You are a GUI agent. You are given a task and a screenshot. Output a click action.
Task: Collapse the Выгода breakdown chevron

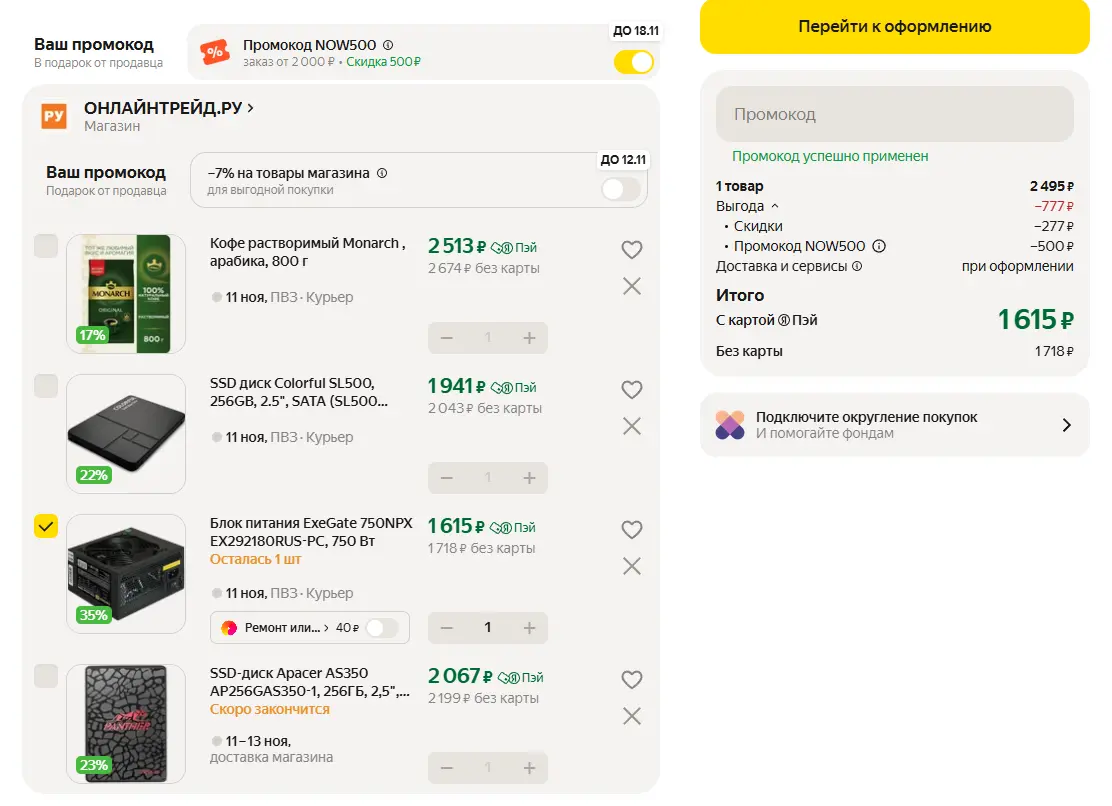tap(774, 206)
